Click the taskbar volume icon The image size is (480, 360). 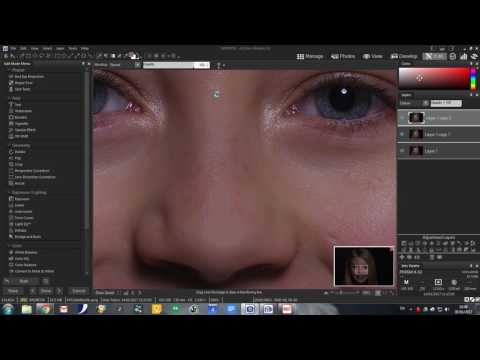[x=447, y=309]
